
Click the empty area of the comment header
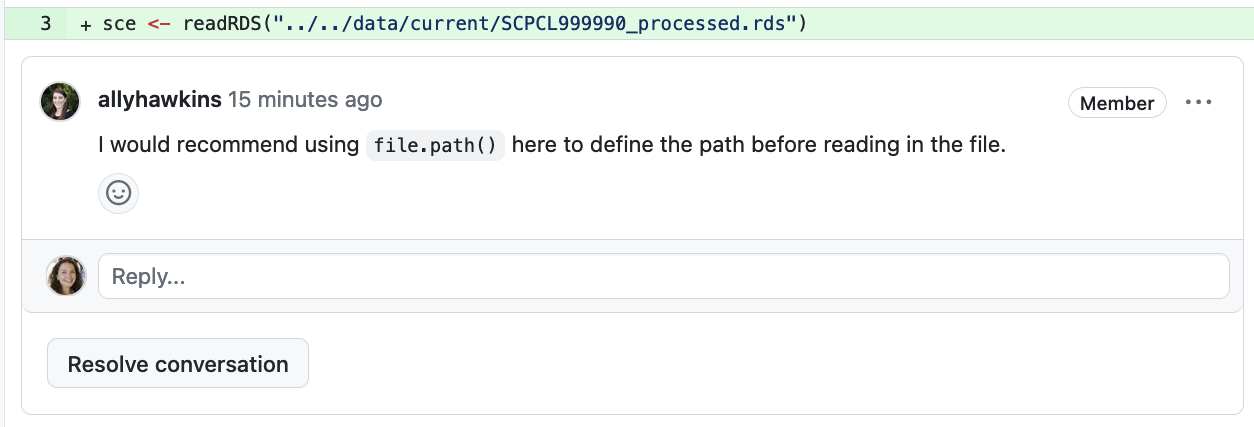click(x=720, y=101)
